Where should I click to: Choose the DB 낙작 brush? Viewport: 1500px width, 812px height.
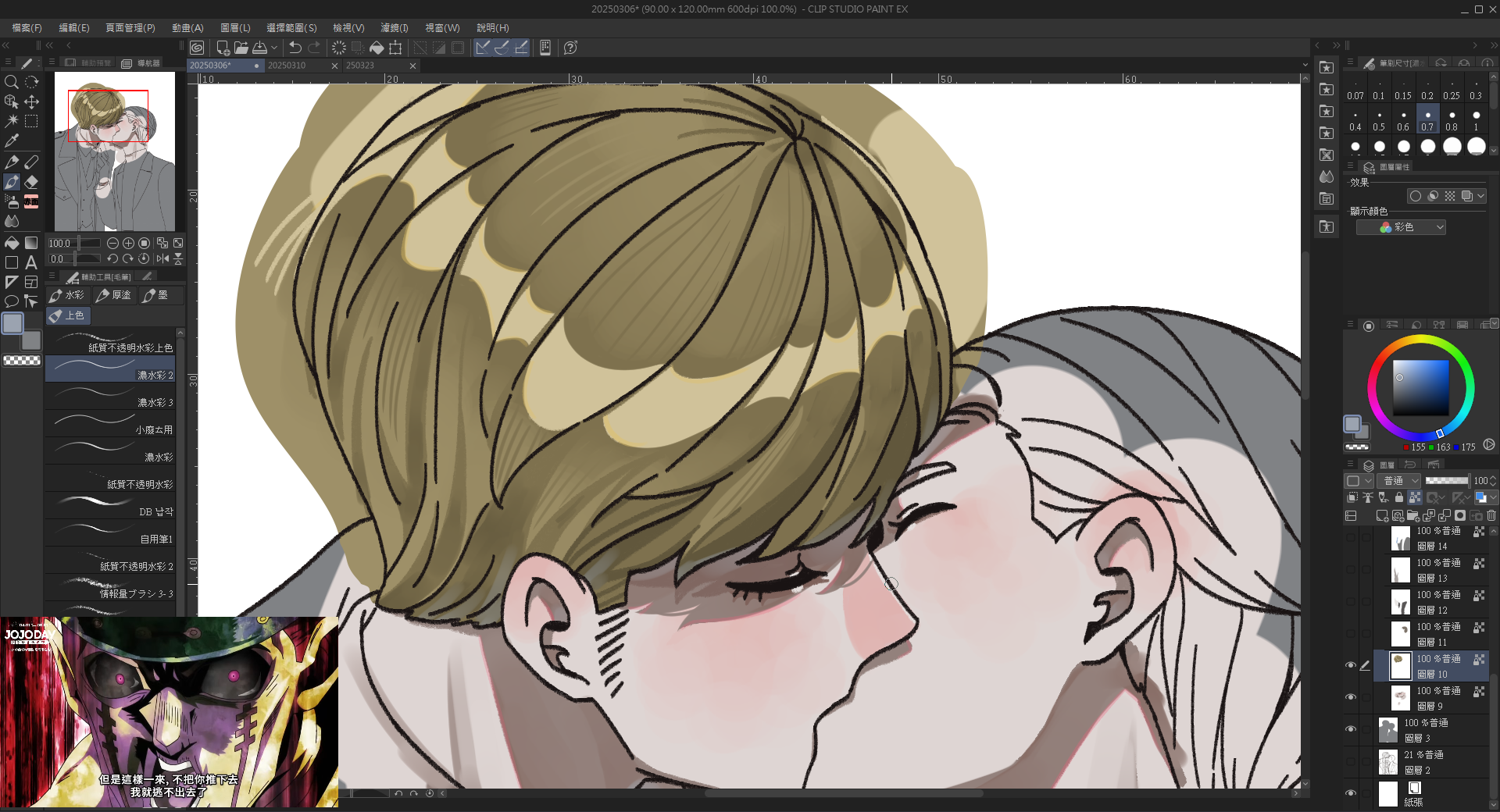110,506
